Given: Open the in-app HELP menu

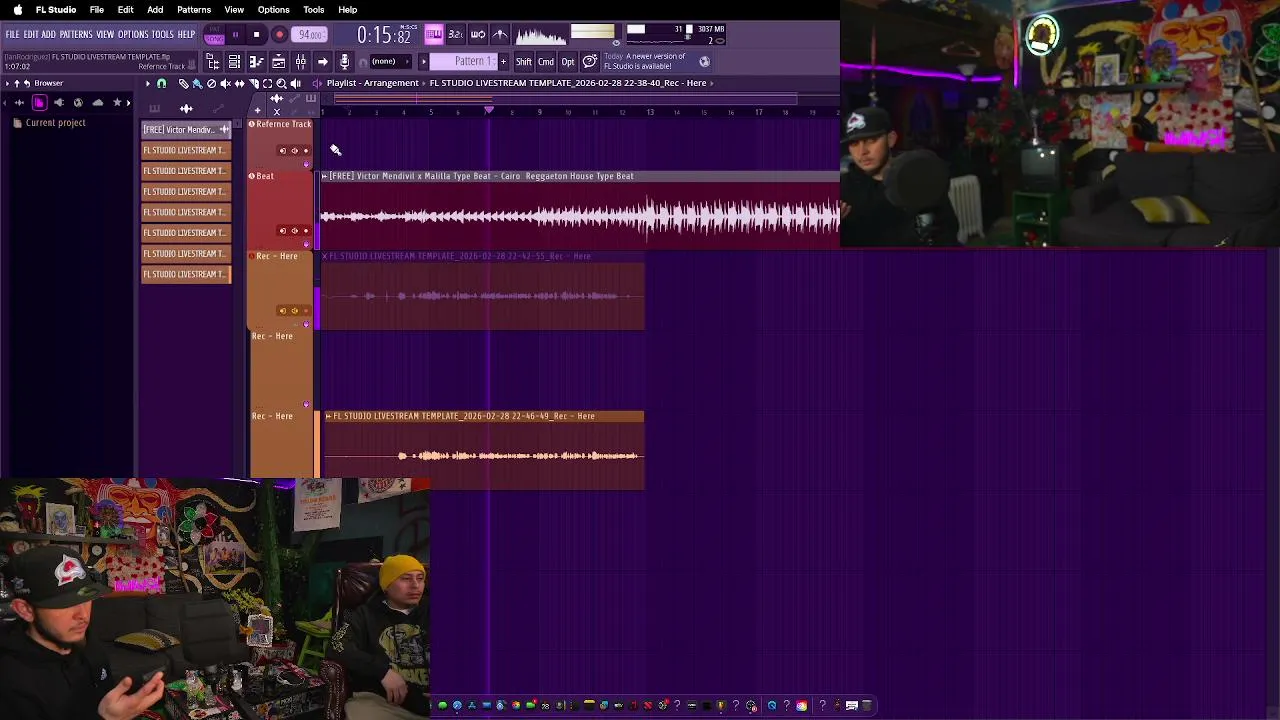Looking at the screenshot, I should [187, 34].
